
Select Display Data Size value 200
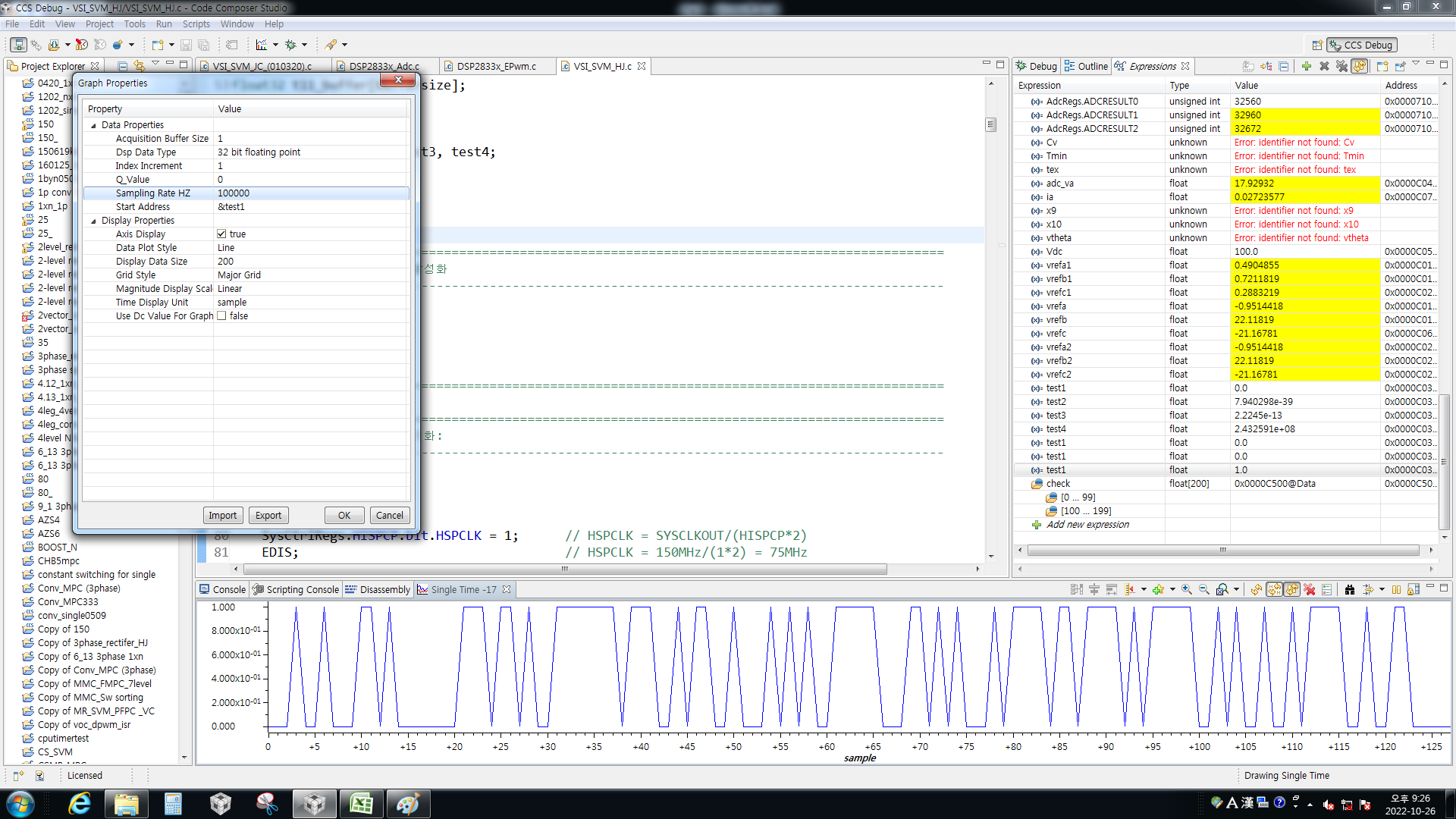pyautogui.click(x=312, y=262)
